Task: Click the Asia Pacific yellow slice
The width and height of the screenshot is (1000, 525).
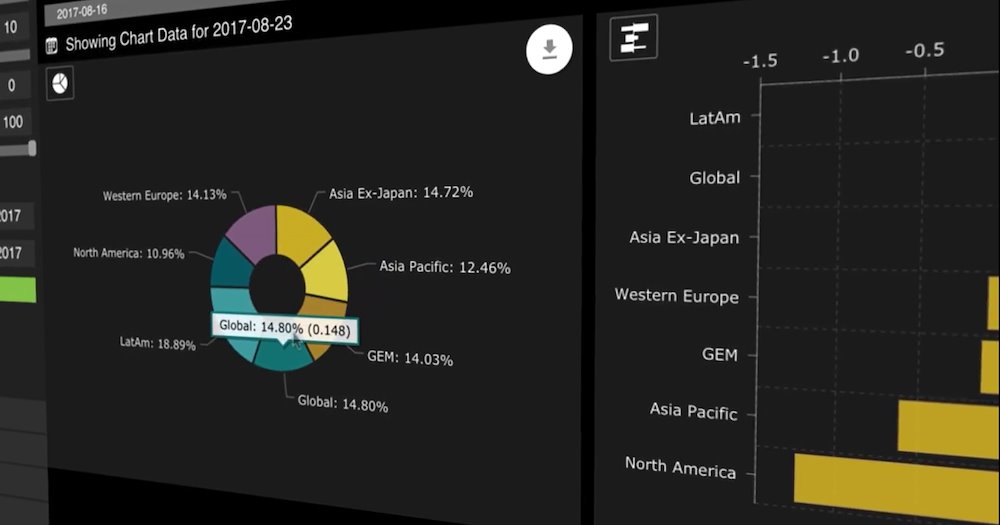Action: 327,274
